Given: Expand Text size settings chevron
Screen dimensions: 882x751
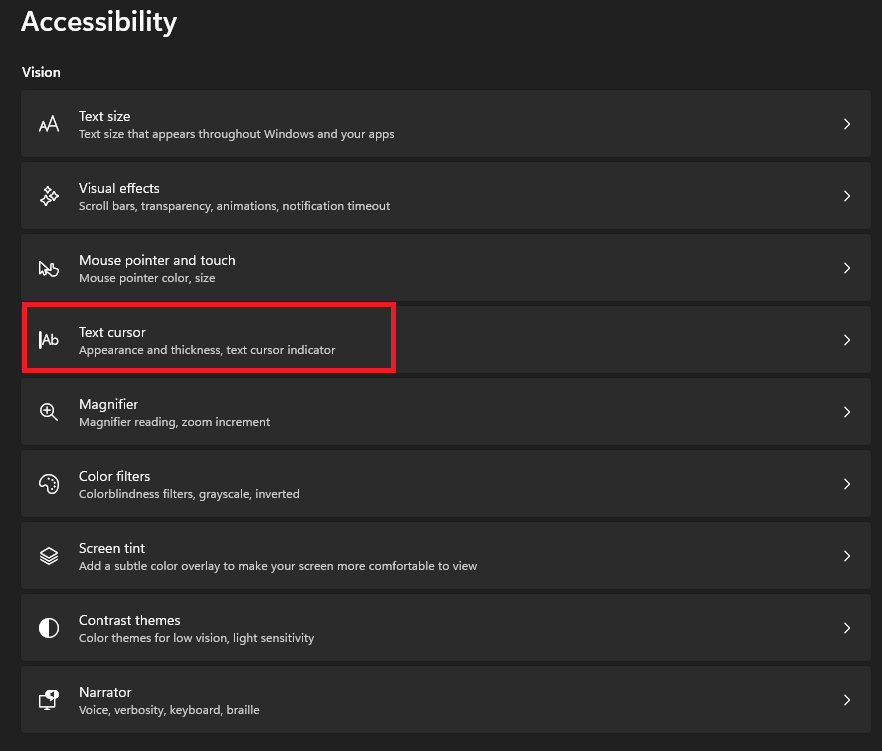Looking at the screenshot, I should click(847, 124).
